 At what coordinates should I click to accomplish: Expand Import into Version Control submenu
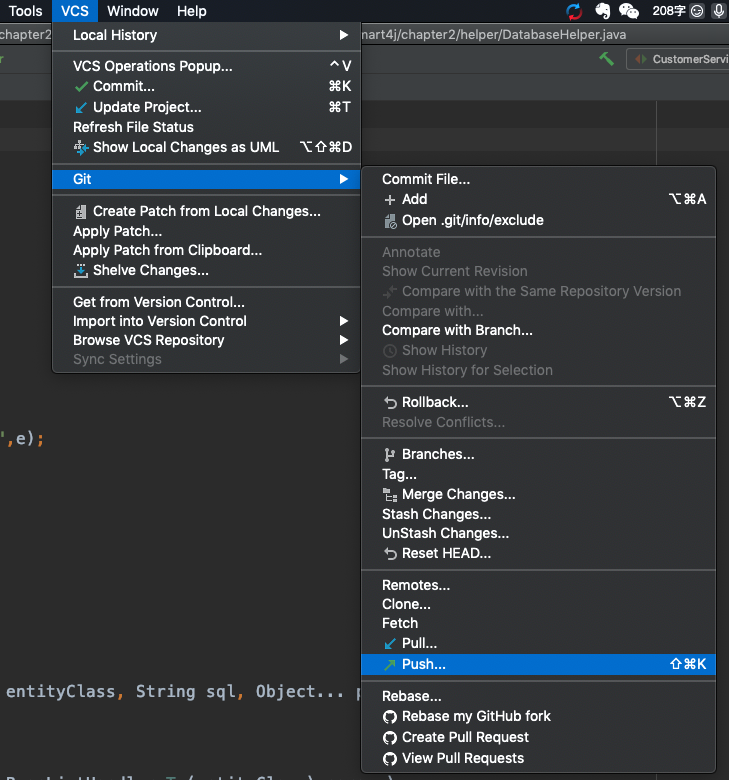pyautogui.click(x=206, y=321)
